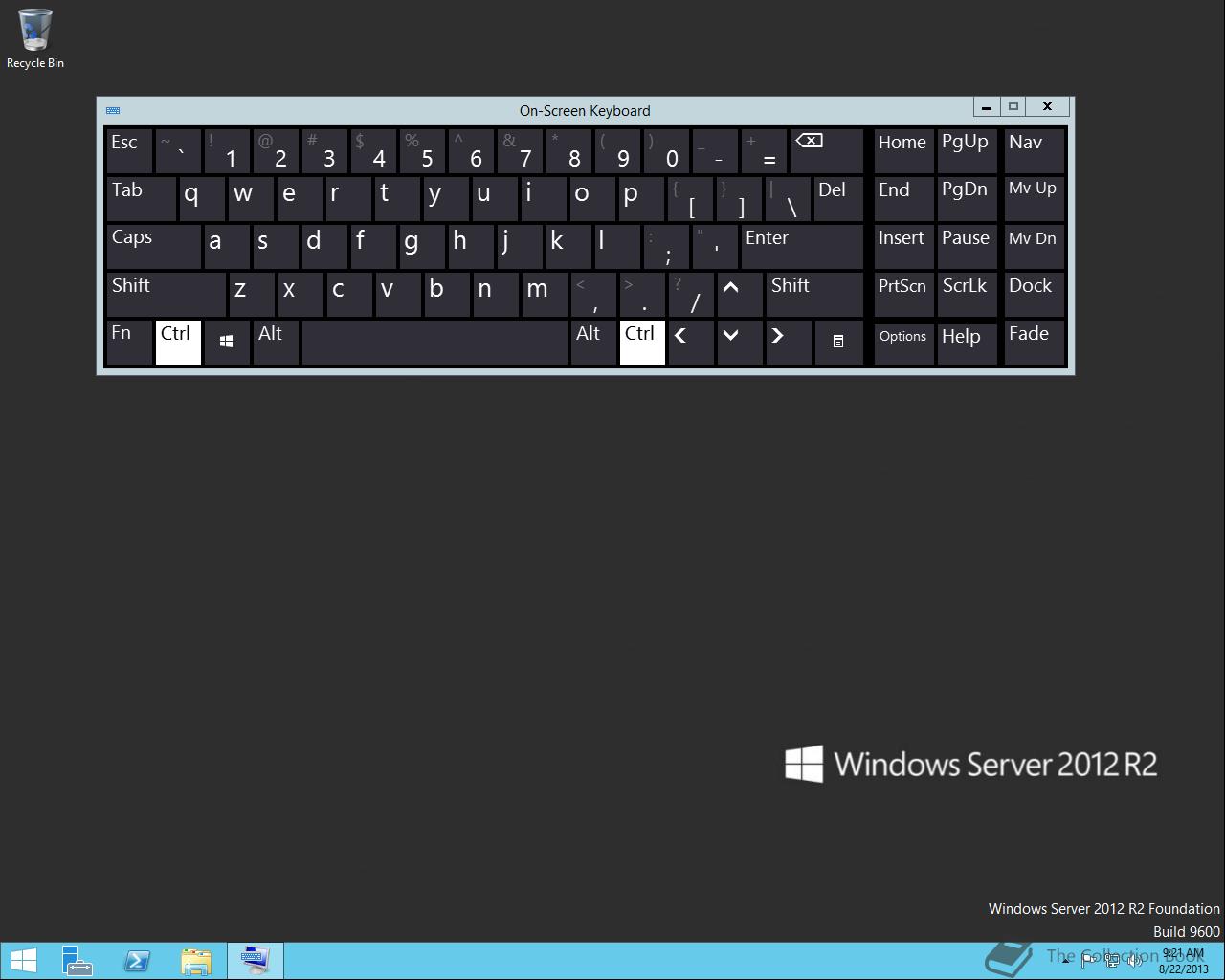Click the Del key
The width and height of the screenshot is (1225, 980).
click(x=838, y=199)
